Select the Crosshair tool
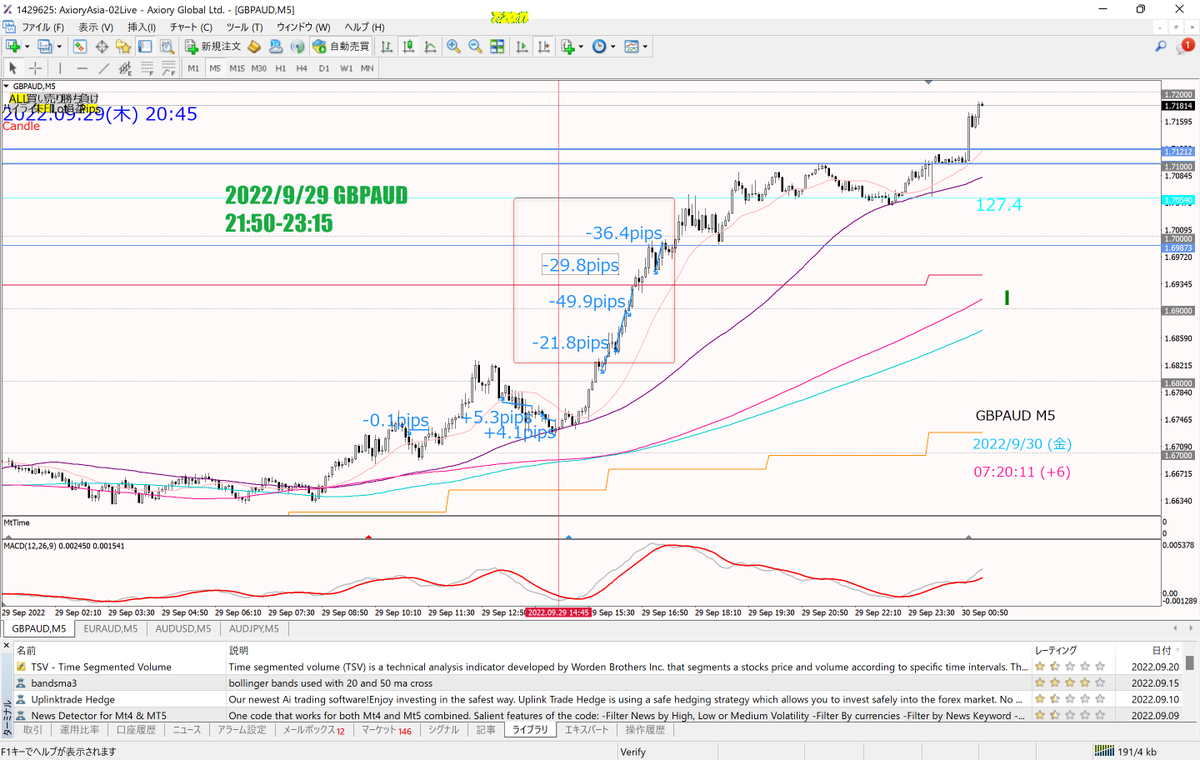This screenshot has width=1200, height=760. pos(35,68)
